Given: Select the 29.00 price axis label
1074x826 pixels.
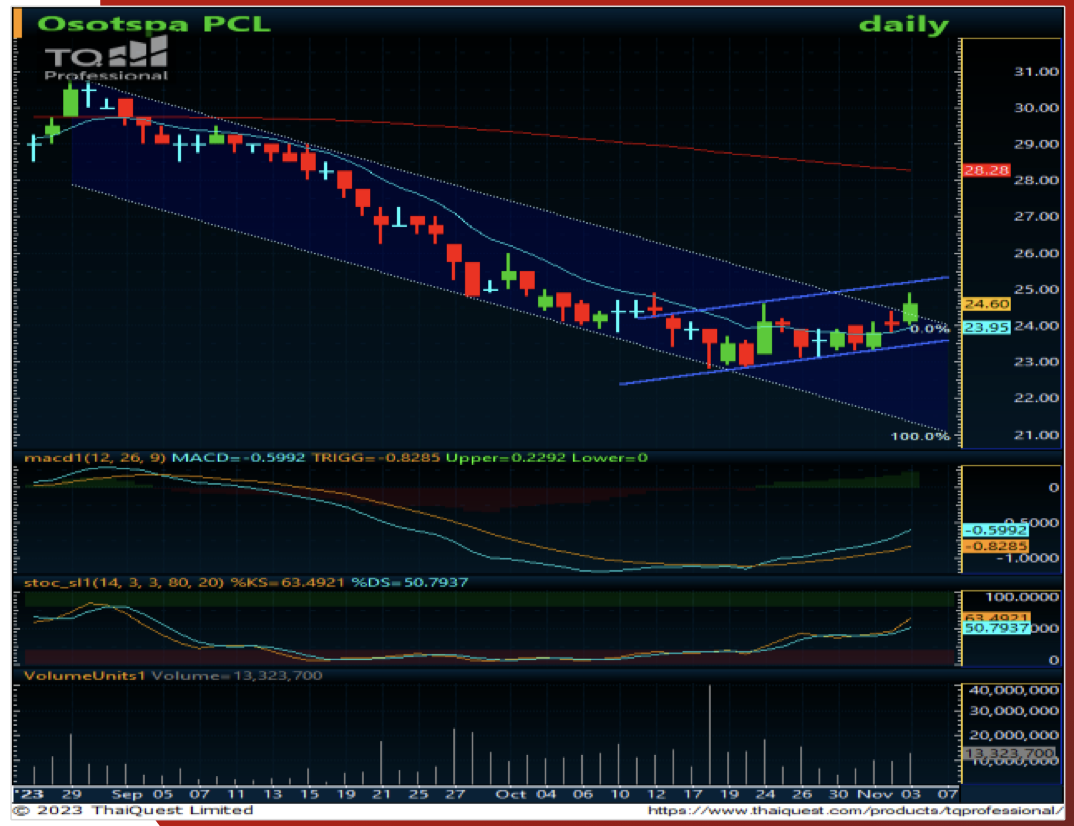Looking at the screenshot, I should (x=1036, y=144).
